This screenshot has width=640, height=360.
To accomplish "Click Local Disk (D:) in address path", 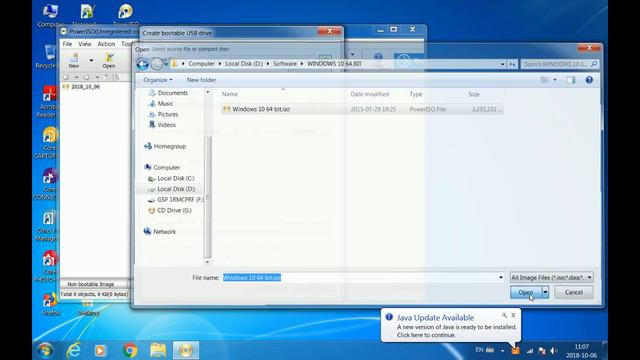I will tap(244, 64).
